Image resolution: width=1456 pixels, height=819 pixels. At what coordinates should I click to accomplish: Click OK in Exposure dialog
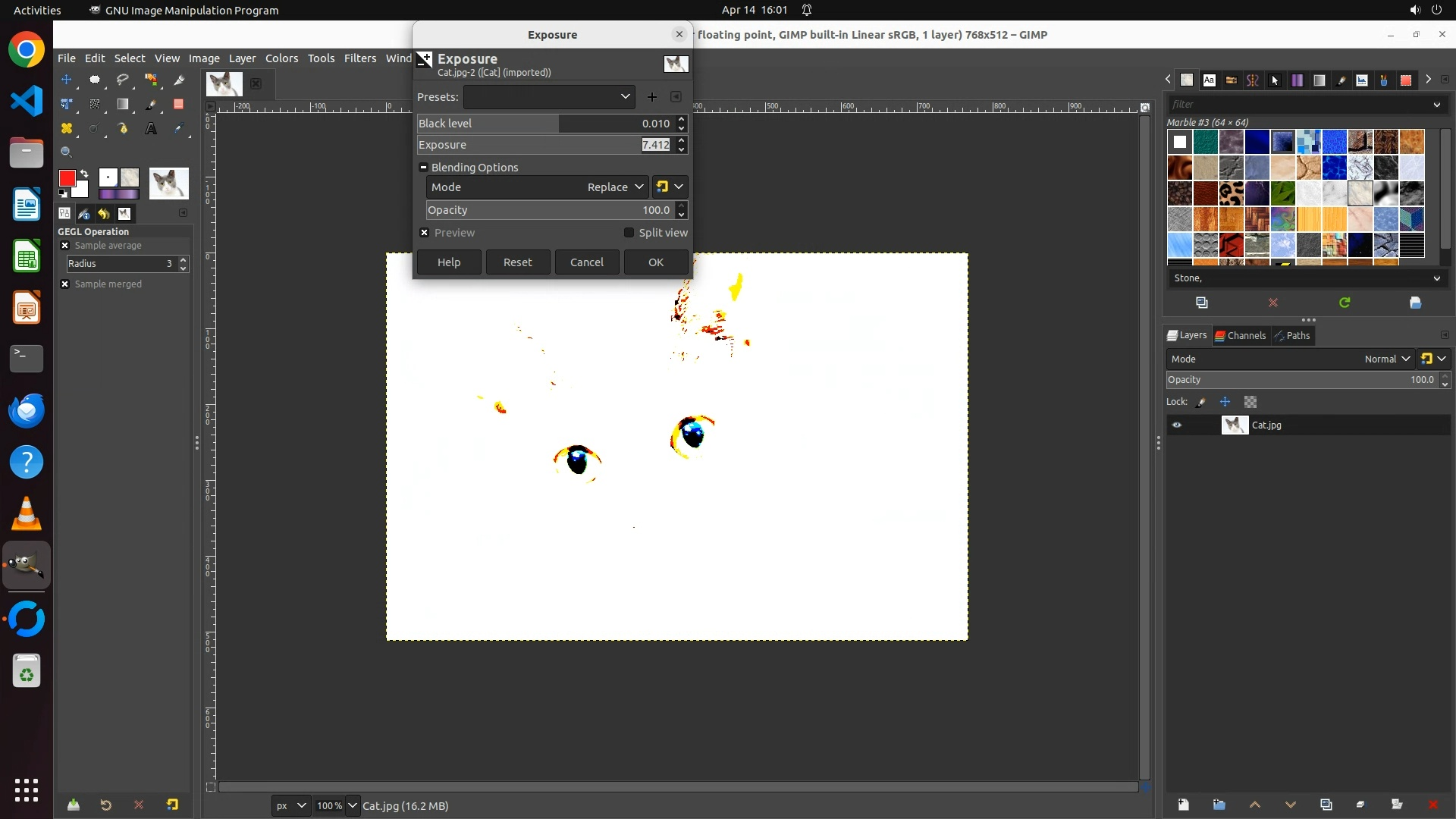pyautogui.click(x=656, y=262)
